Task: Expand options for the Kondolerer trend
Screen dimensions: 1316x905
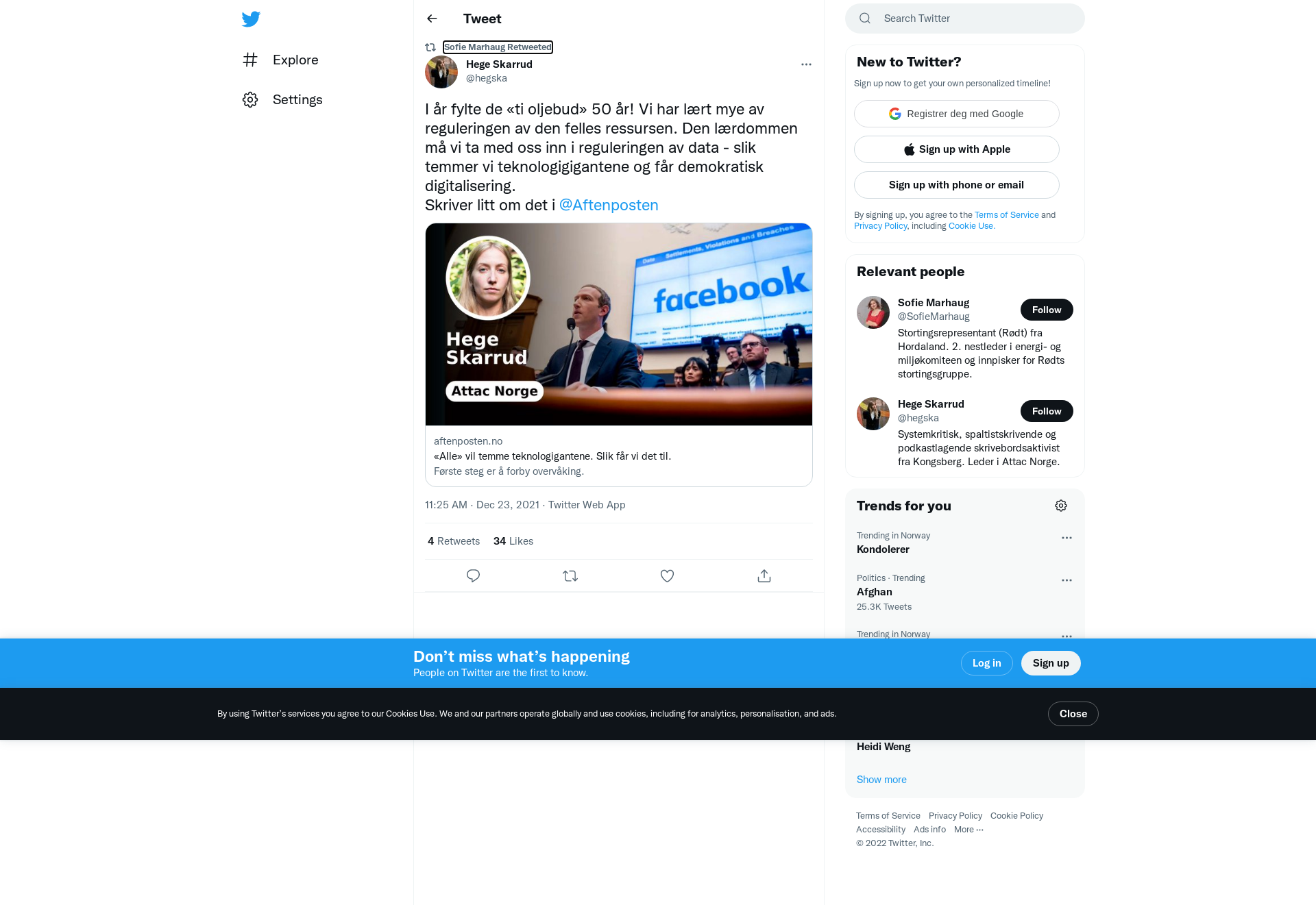Action: (x=1067, y=538)
